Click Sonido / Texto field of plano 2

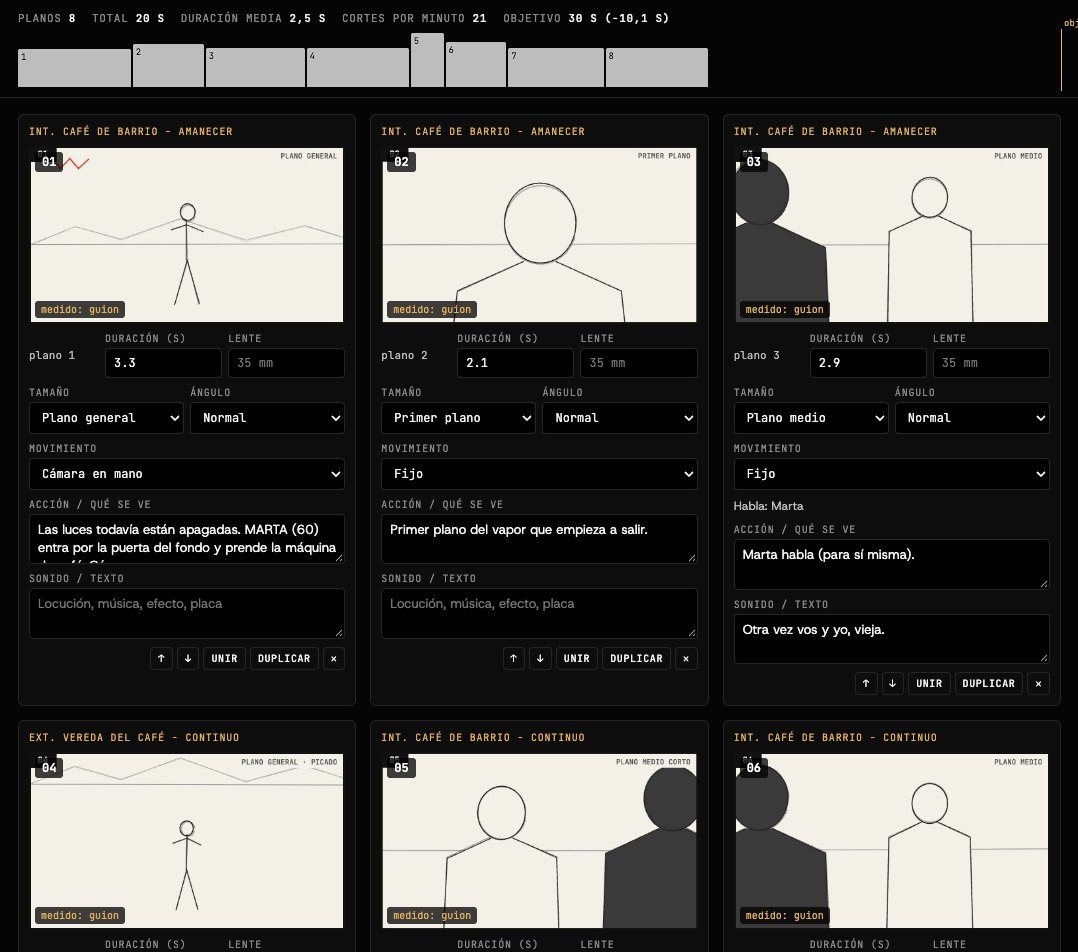(x=540, y=613)
